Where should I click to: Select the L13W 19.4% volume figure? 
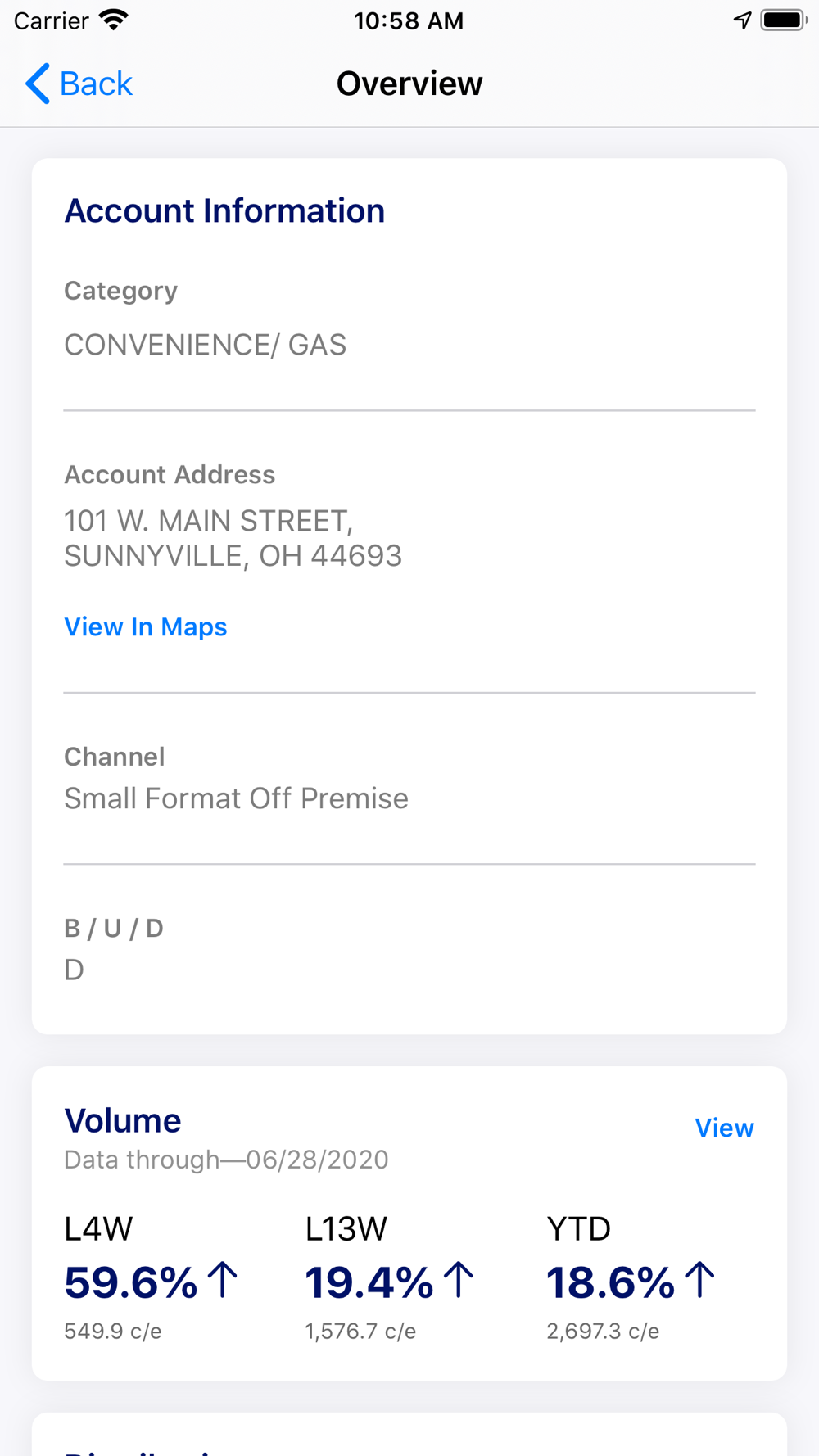369,1282
